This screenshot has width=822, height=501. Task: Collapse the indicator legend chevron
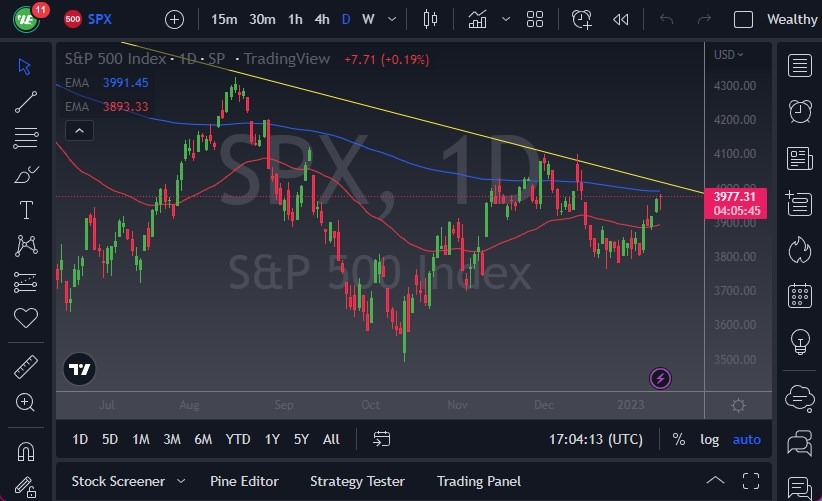pos(79,130)
